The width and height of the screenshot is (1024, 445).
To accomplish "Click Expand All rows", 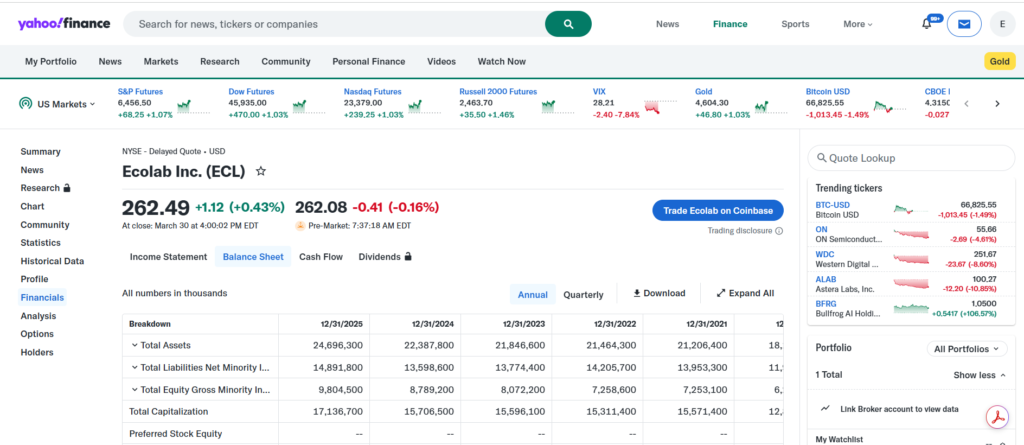I will pos(745,293).
